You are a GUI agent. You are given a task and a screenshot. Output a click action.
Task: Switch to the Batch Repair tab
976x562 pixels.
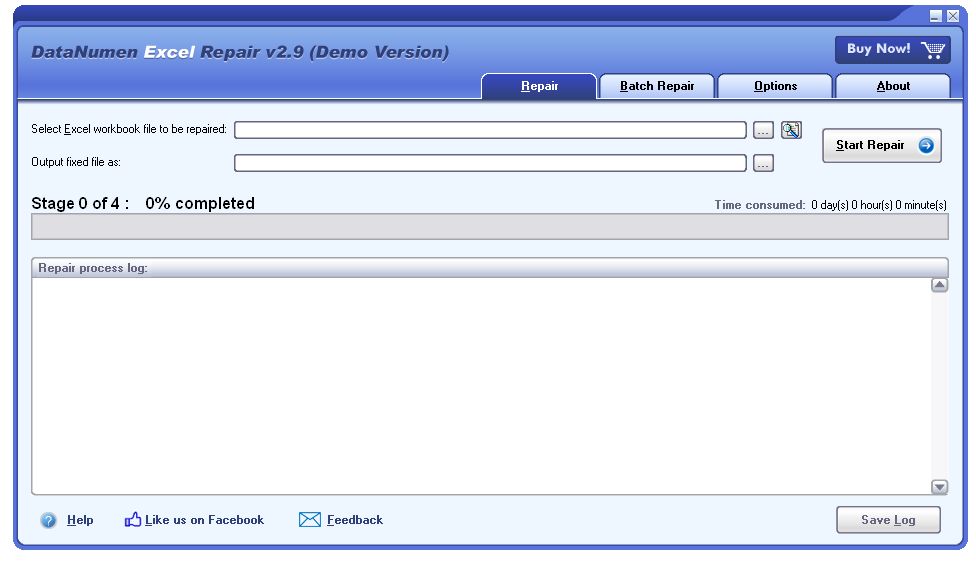[657, 86]
